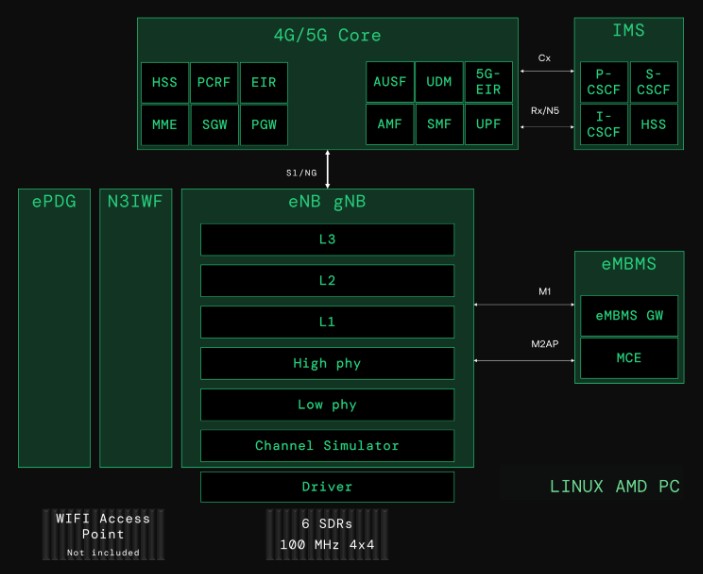Click the WIFI Access Point box
Viewport: 703px width, 574px height.
click(103, 534)
